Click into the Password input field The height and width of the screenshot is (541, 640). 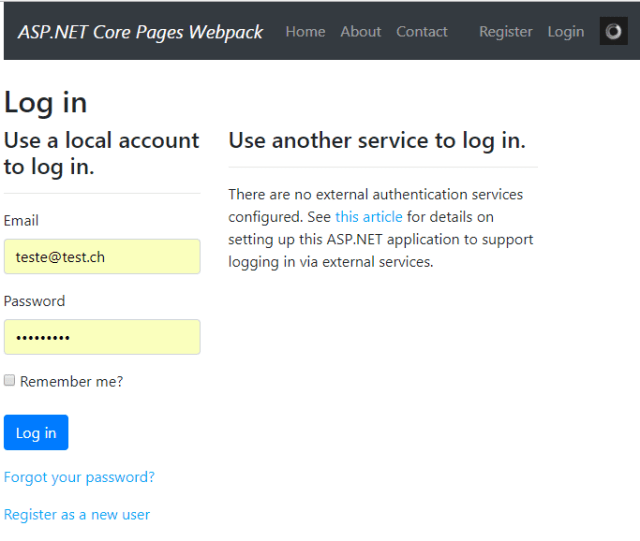coord(102,337)
